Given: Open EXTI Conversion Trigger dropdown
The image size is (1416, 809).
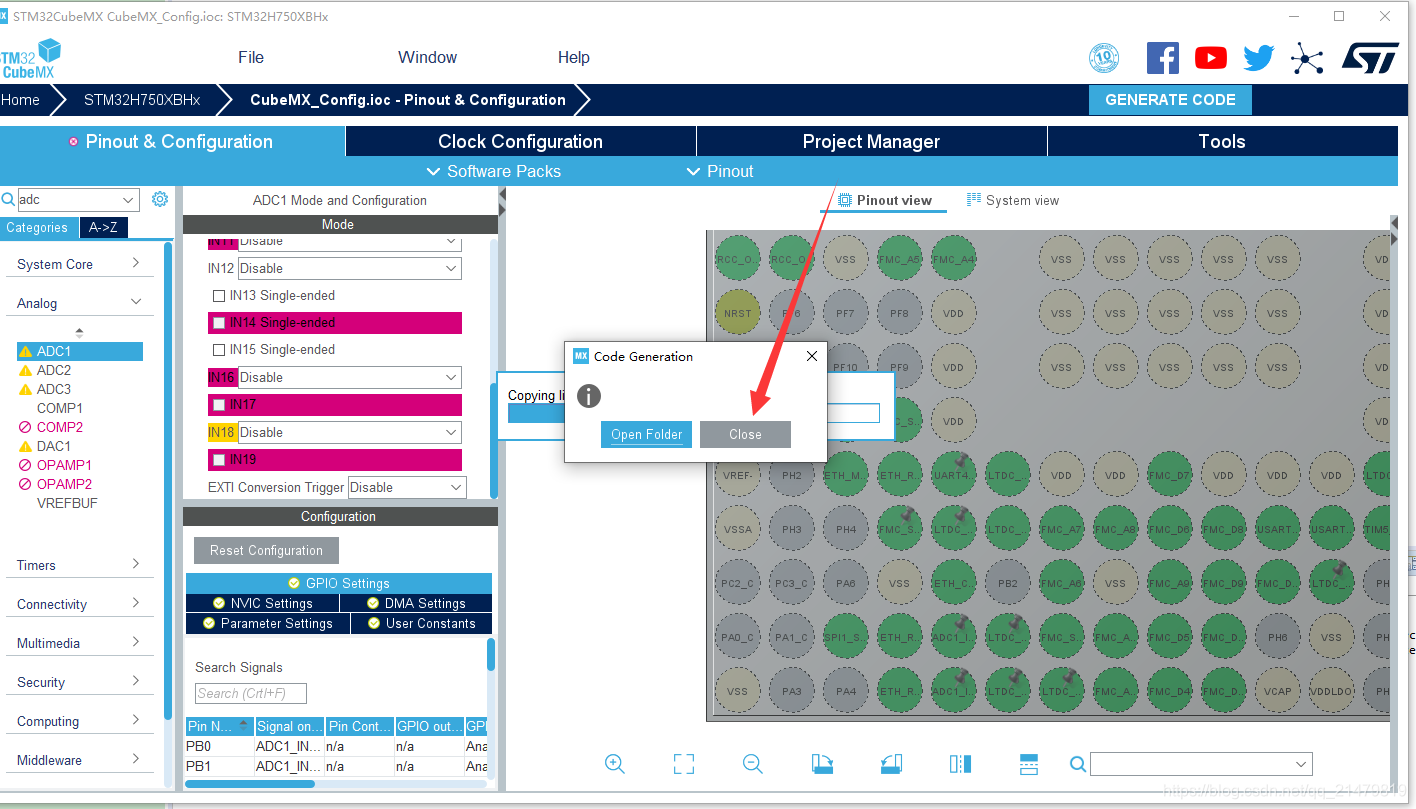Looking at the screenshot, I should 407,487.
